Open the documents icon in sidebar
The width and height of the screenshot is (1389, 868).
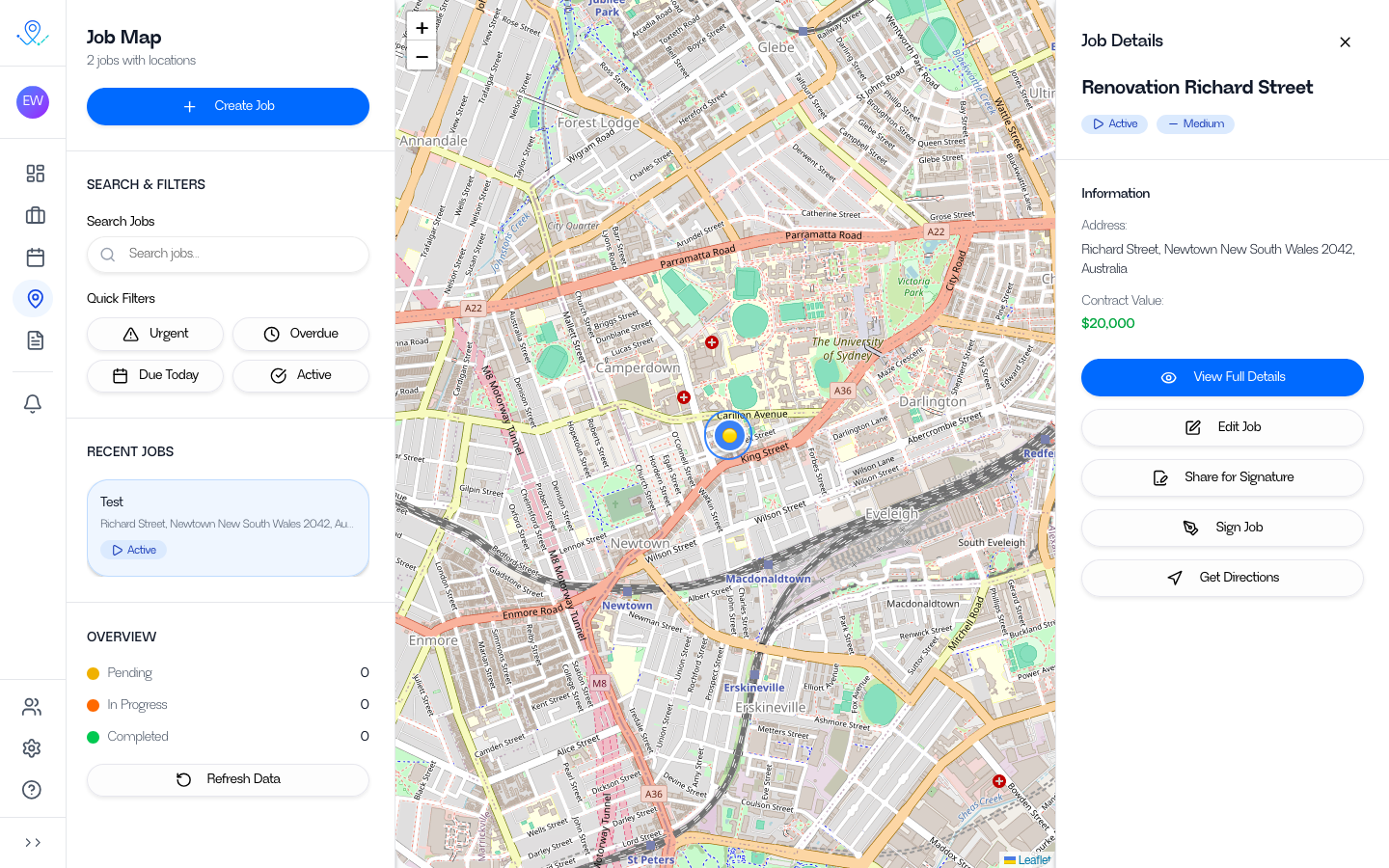pyautogui.click(x=35, y=340)
